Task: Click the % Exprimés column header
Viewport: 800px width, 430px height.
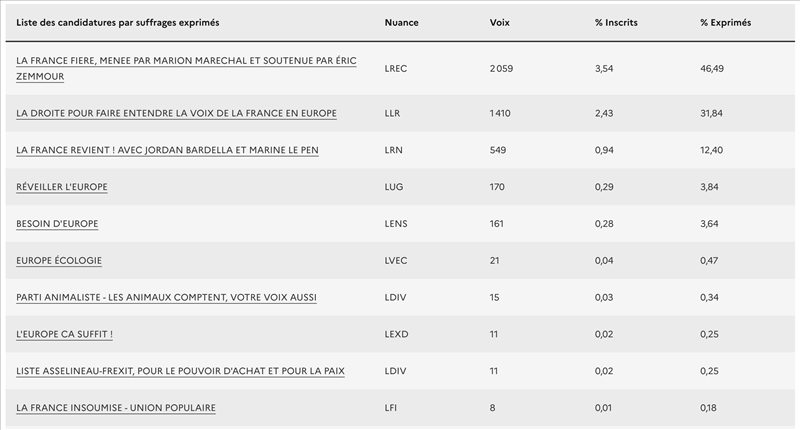Action: pos(725,22)
